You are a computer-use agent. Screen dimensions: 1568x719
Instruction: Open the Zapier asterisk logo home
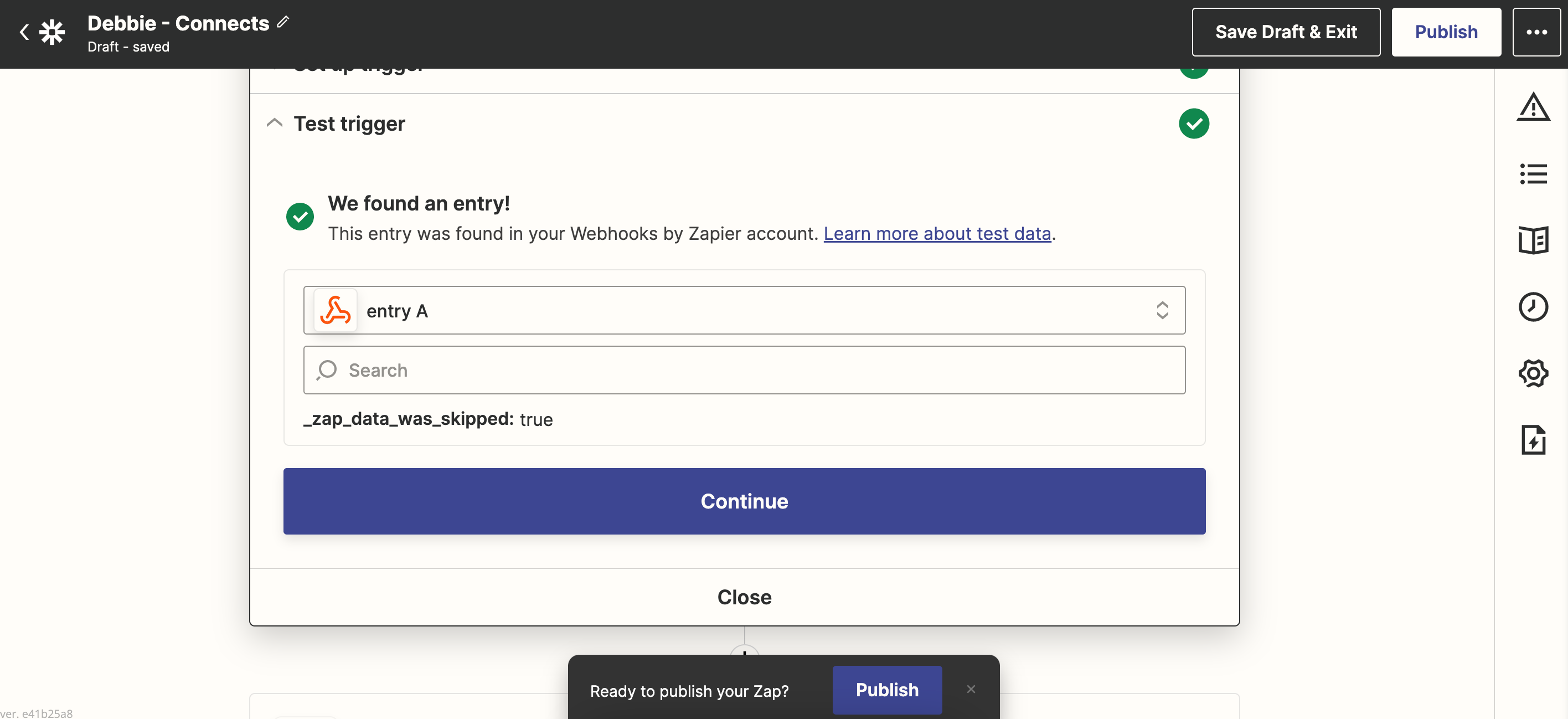pos(53,32)
